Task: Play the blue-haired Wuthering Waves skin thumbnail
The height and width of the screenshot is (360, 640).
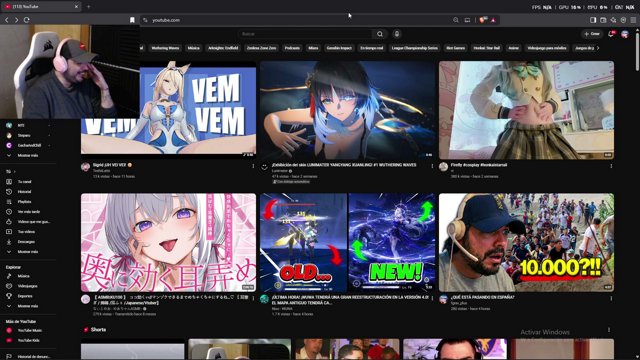Action: pos(347,110)
